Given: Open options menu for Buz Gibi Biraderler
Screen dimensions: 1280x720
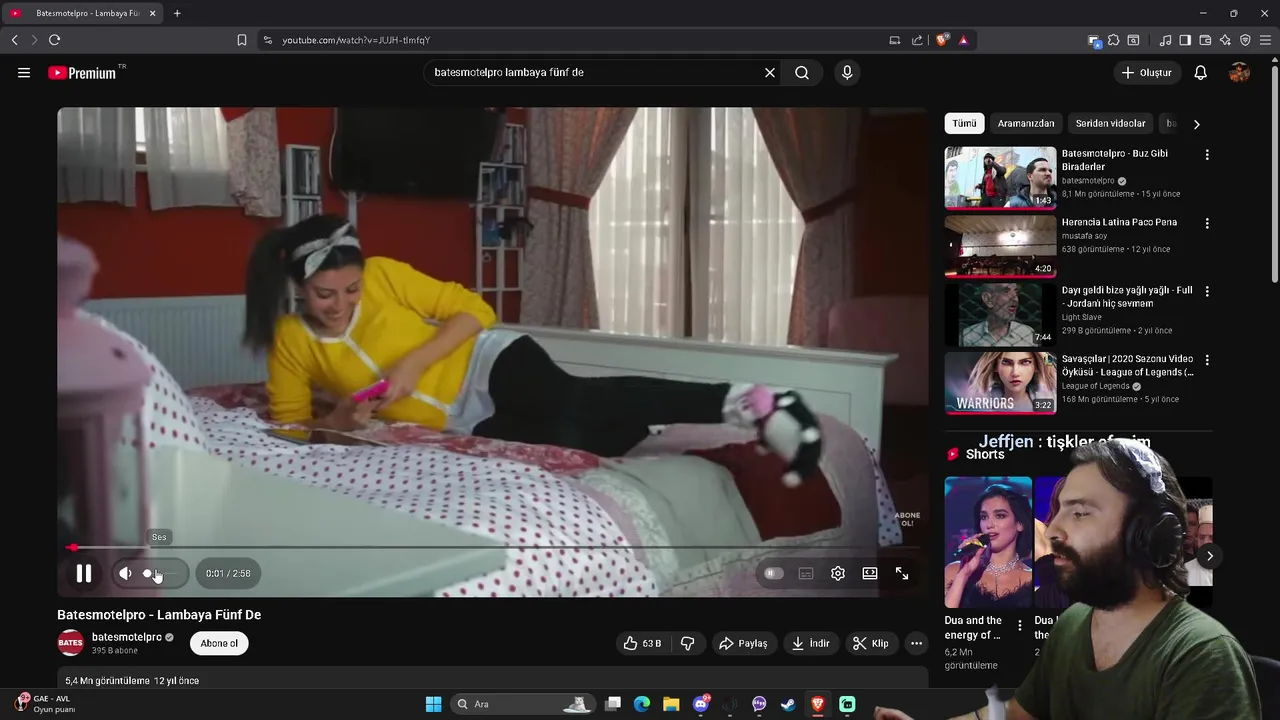Looking at the screenshot, I should click(1207, 155).
